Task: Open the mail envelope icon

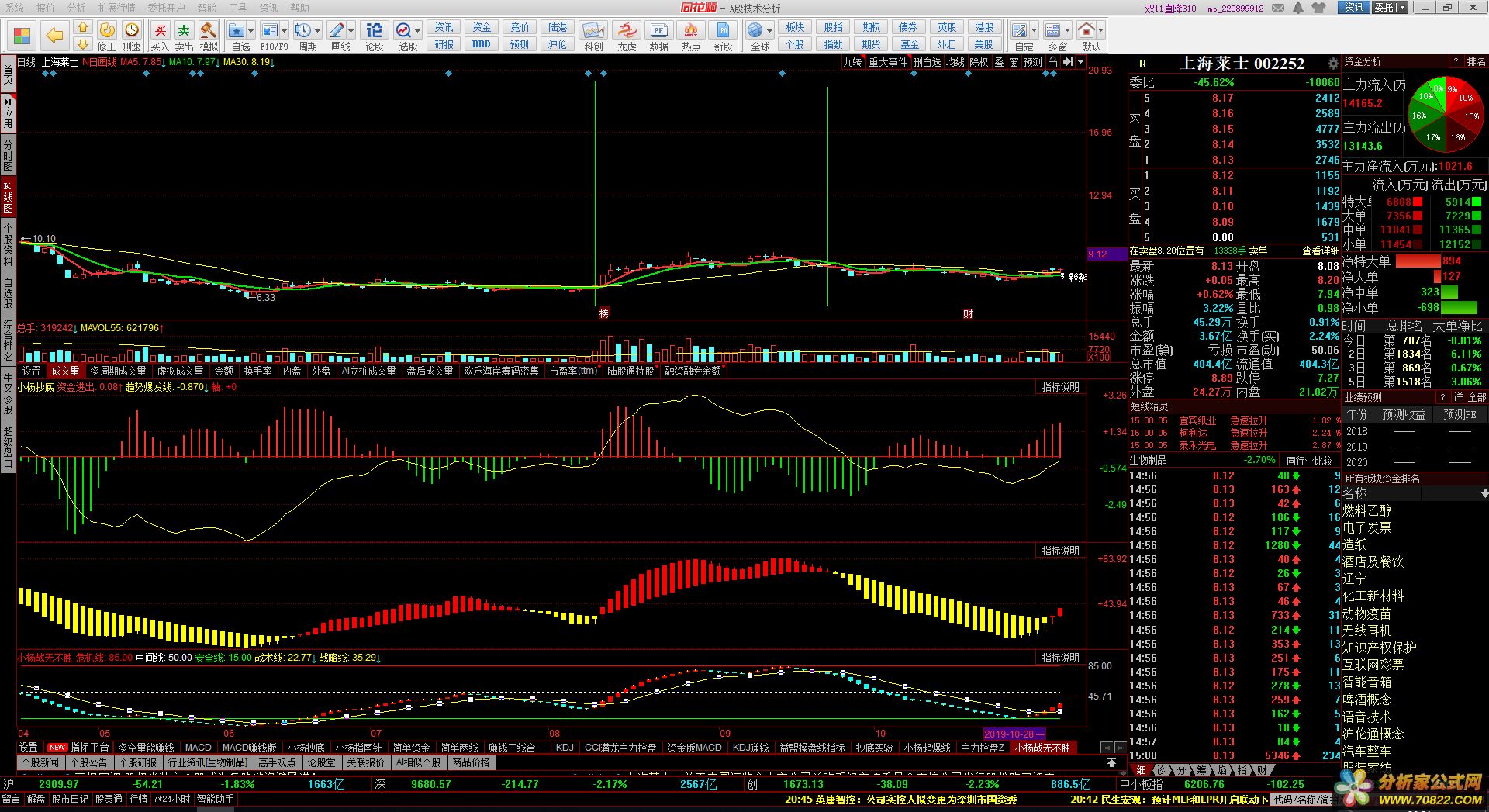Action: (1278, 8)
